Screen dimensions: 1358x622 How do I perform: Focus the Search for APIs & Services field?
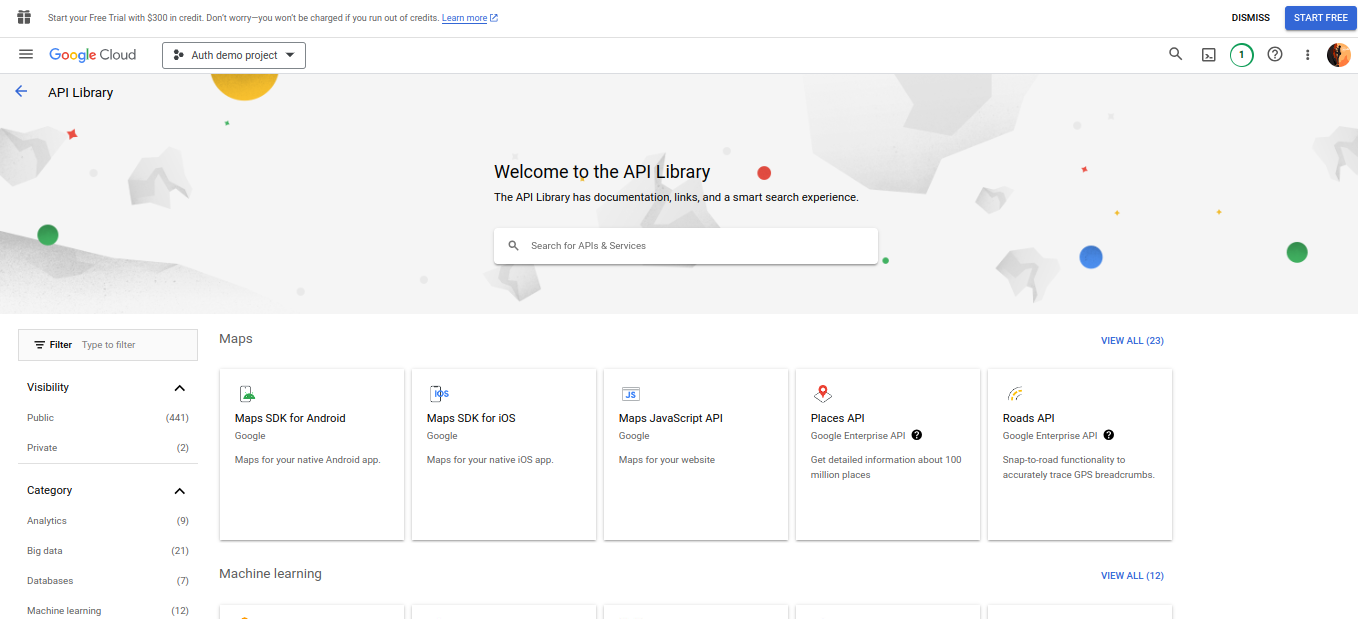pyautogui.click(x=686, y=246)
